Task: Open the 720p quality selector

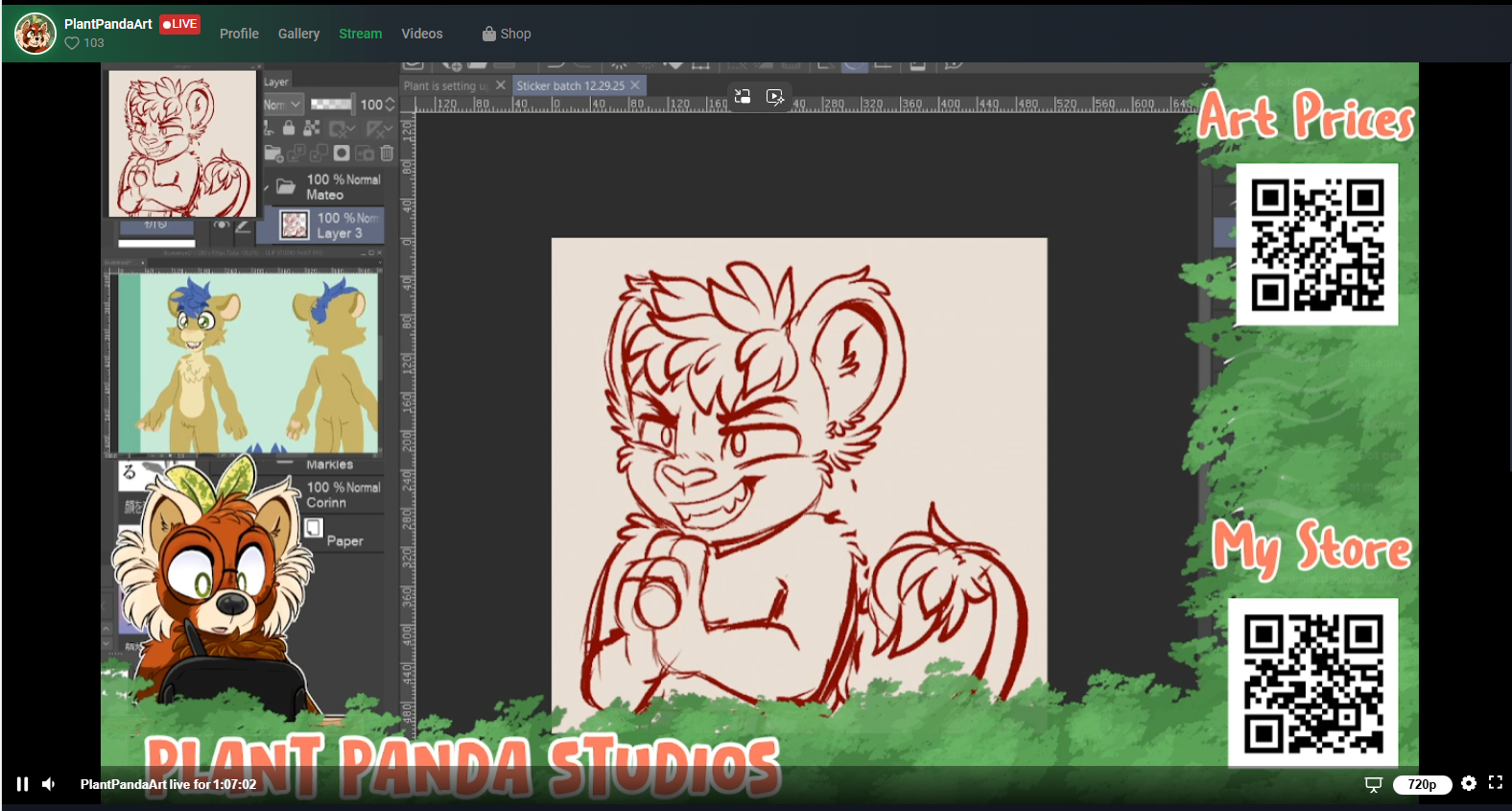Action: pos(1422,784)
